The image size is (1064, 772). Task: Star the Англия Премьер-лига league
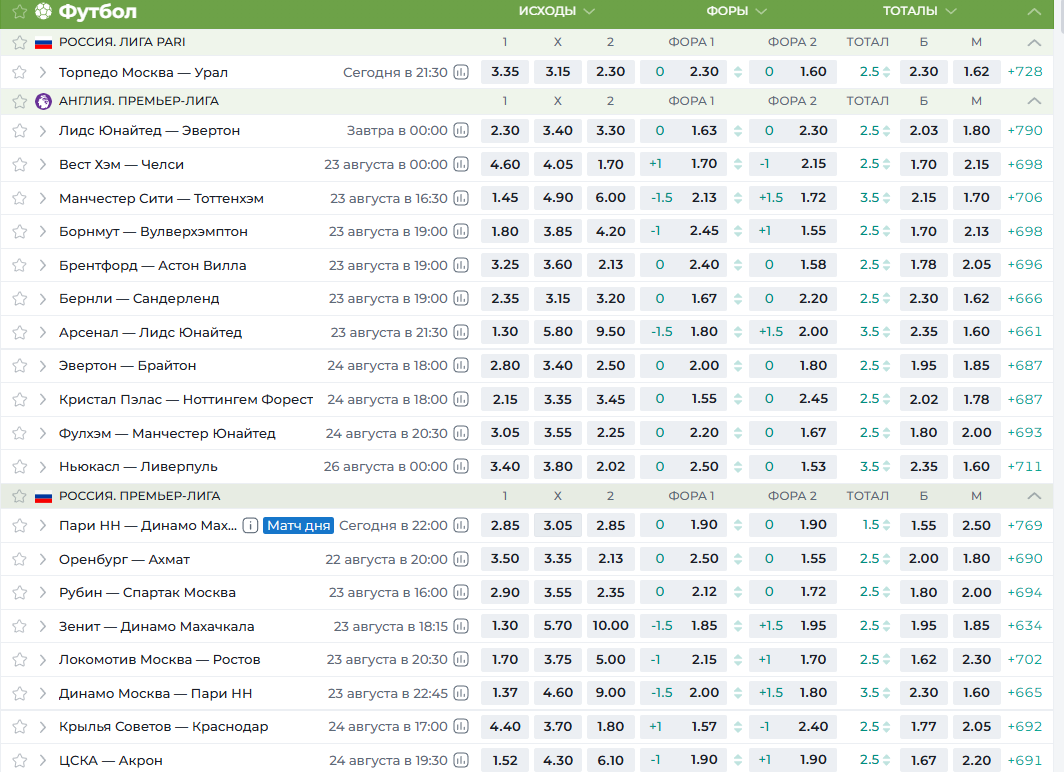20,101
